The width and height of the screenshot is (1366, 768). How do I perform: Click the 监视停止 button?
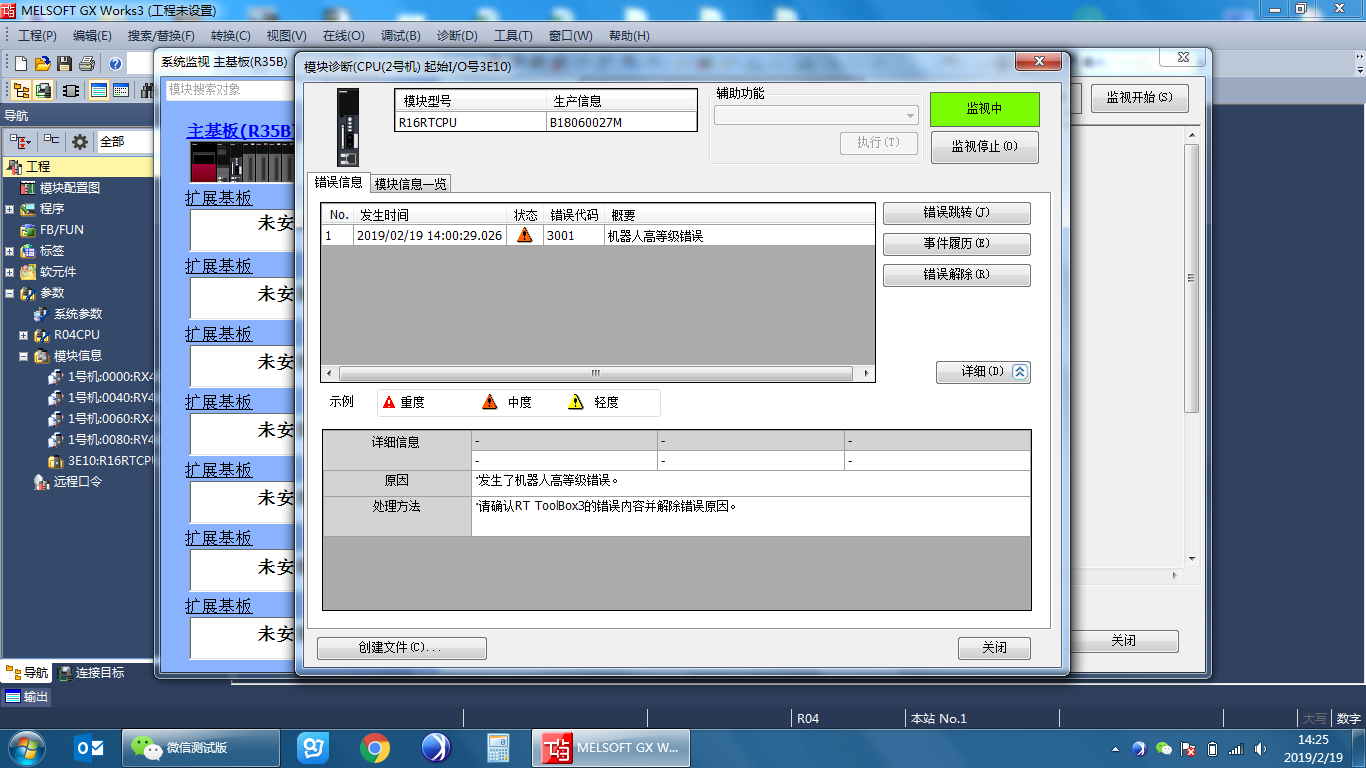coord(984,147)
